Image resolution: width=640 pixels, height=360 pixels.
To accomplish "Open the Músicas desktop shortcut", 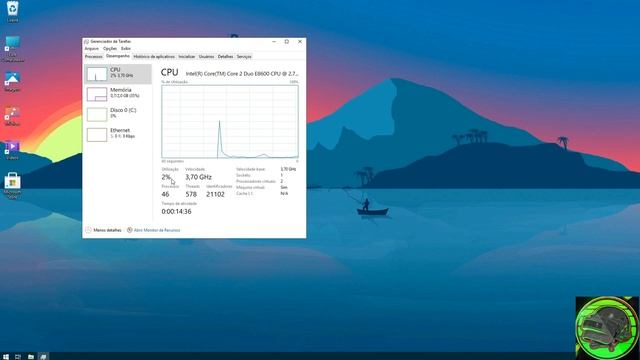I will (x=12, y=116).
